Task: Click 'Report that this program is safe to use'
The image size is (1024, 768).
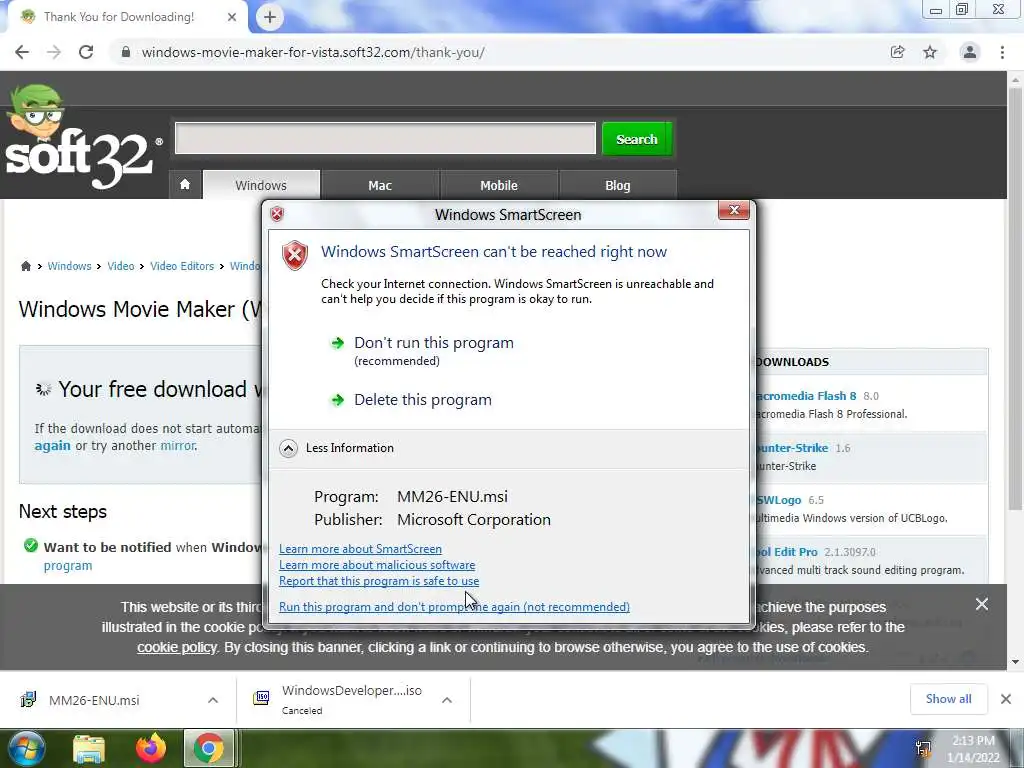Action: tap(379, 581)
